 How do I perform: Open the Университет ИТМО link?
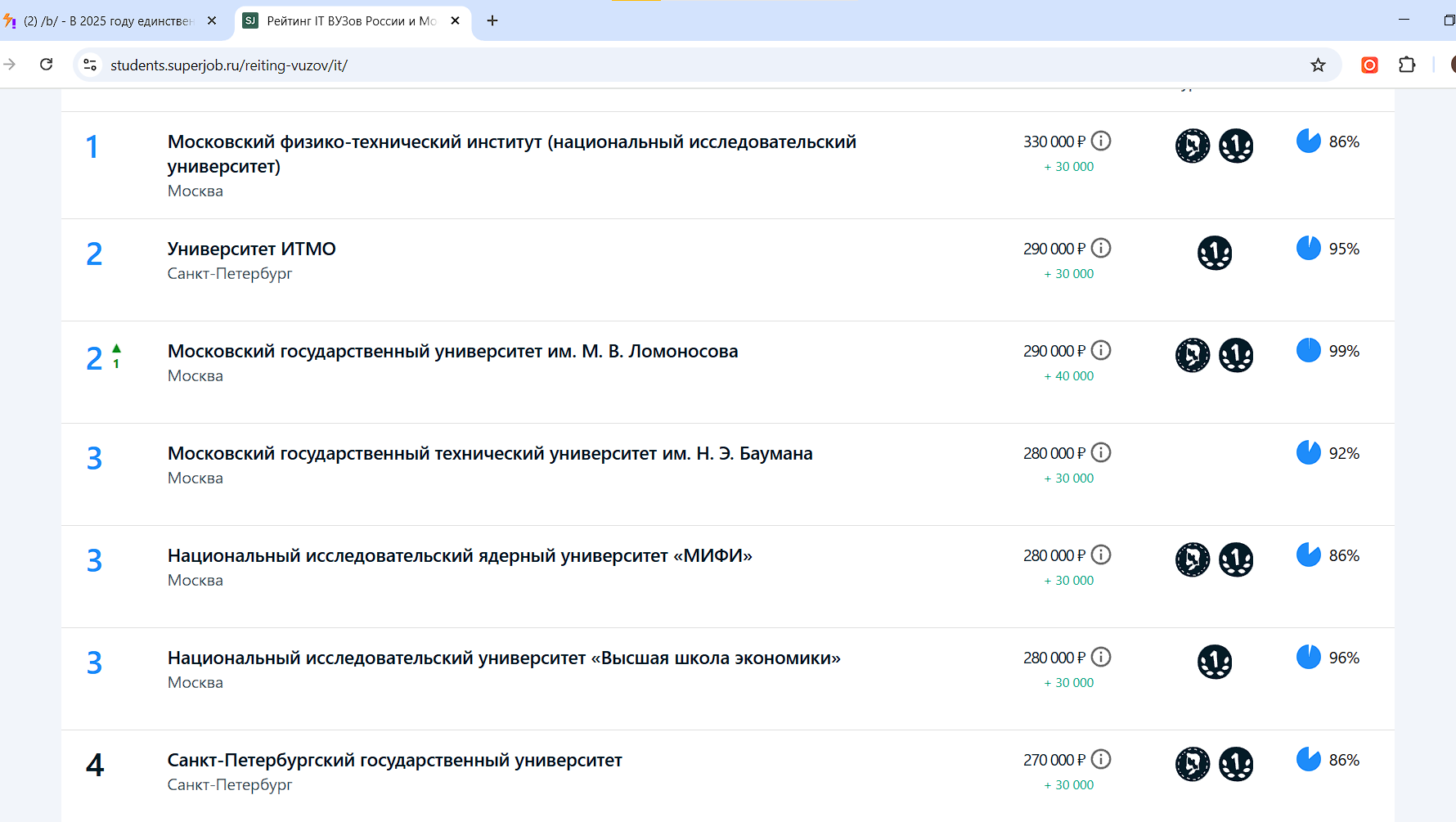(252, 249)
